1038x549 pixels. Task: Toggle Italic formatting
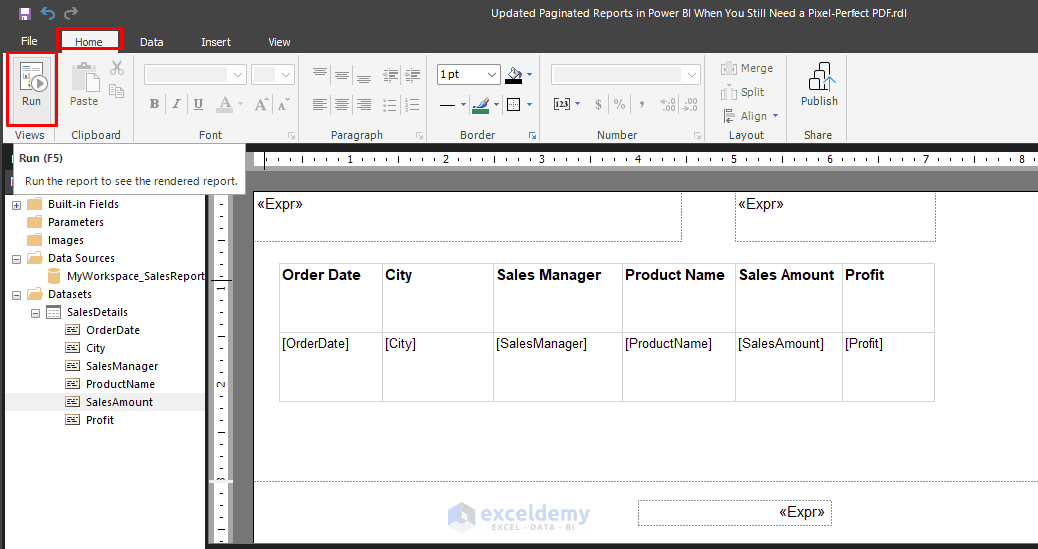(176, 104)
